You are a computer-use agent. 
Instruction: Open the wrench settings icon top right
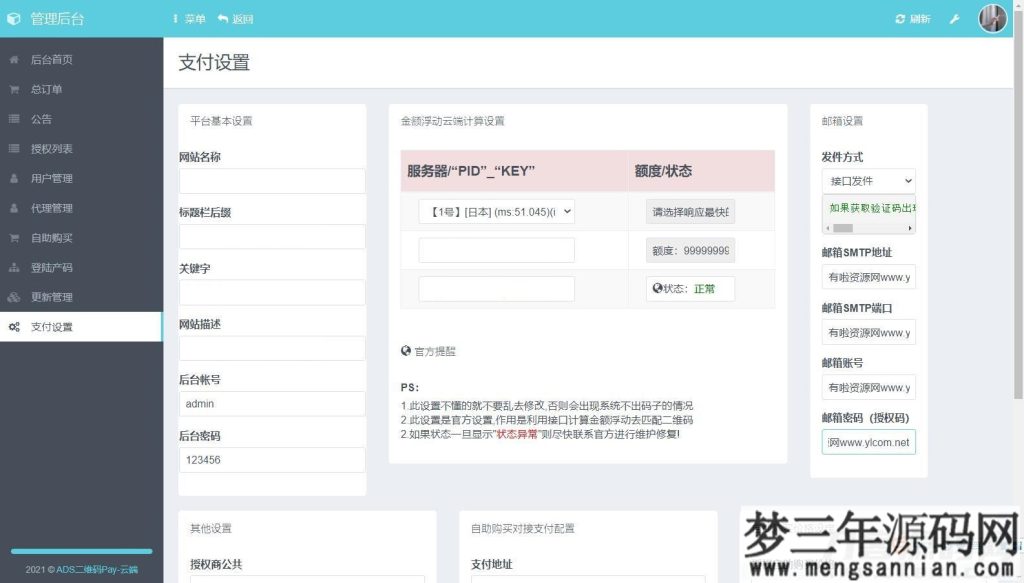click(x=954, y=18)
